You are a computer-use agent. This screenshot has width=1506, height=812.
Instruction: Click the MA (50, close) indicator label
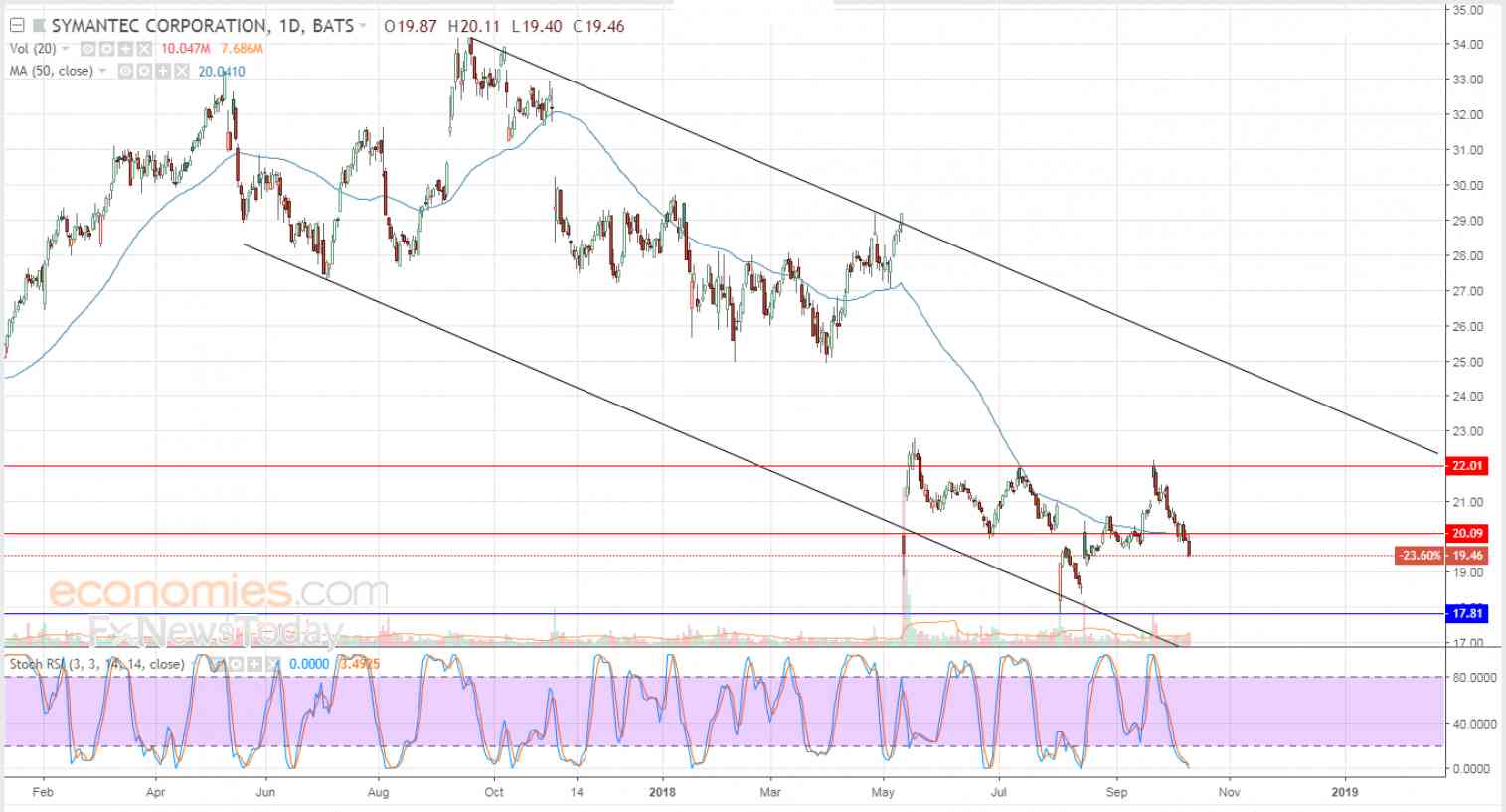[51, 71]
